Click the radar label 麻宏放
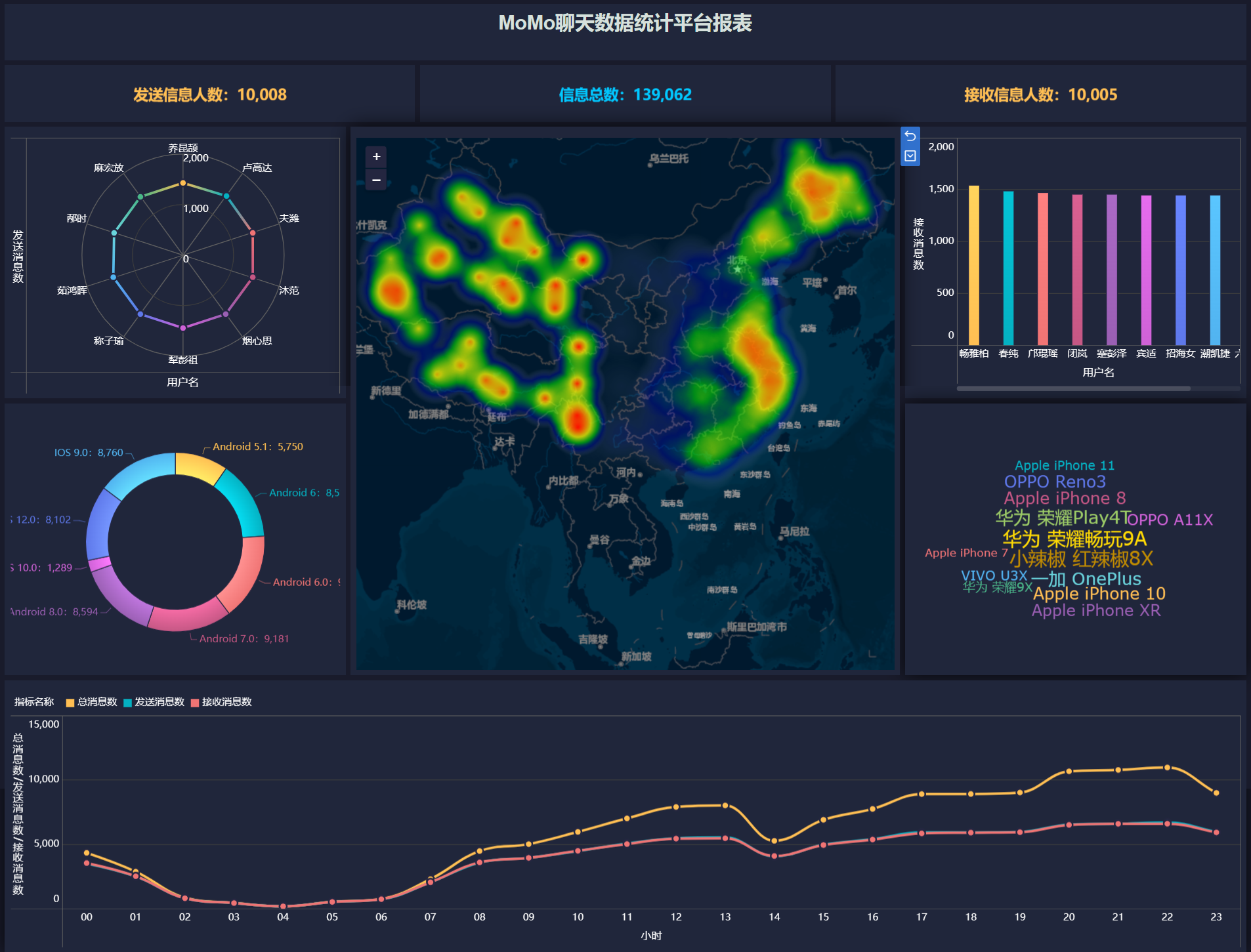 pyautogui.click(x=109, y=168)
